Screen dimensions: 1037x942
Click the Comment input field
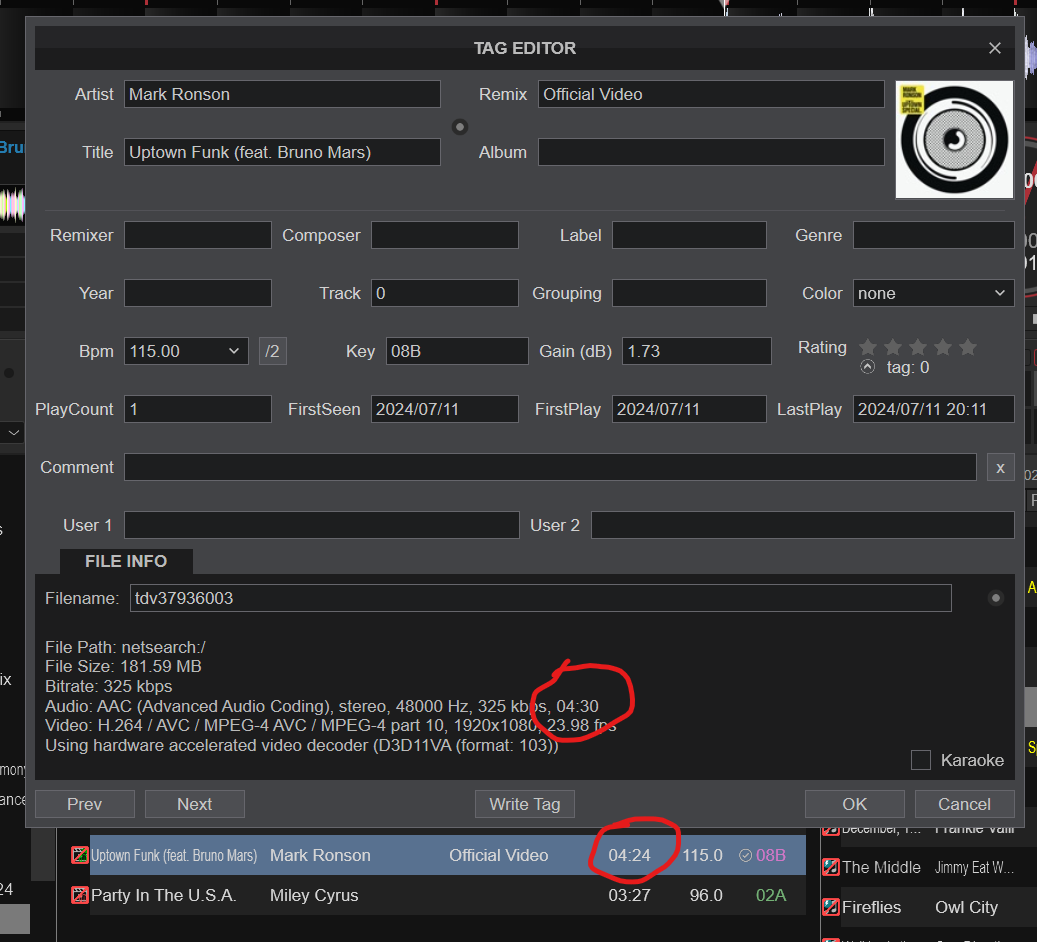click(550, 467)
